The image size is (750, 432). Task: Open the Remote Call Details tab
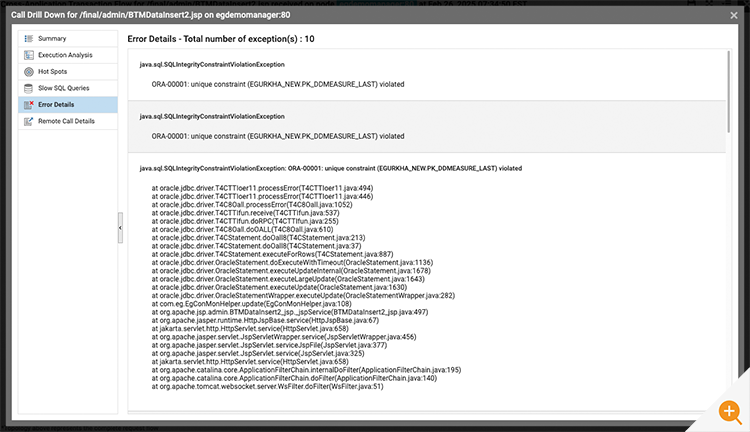(68, 121)
